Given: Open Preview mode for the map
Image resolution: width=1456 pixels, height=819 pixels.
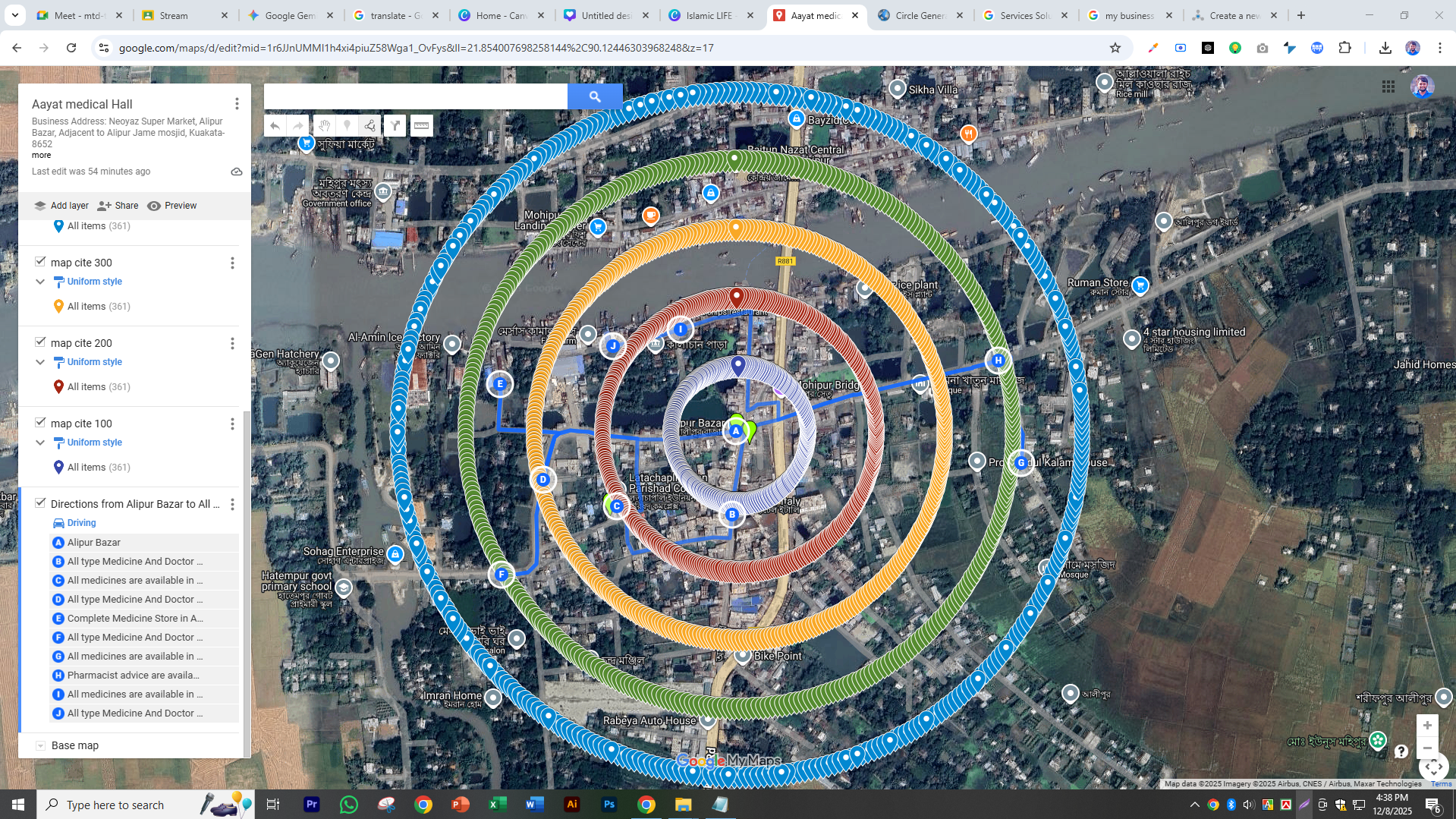Looking at the screenshot, I should [x=172, y=205].
